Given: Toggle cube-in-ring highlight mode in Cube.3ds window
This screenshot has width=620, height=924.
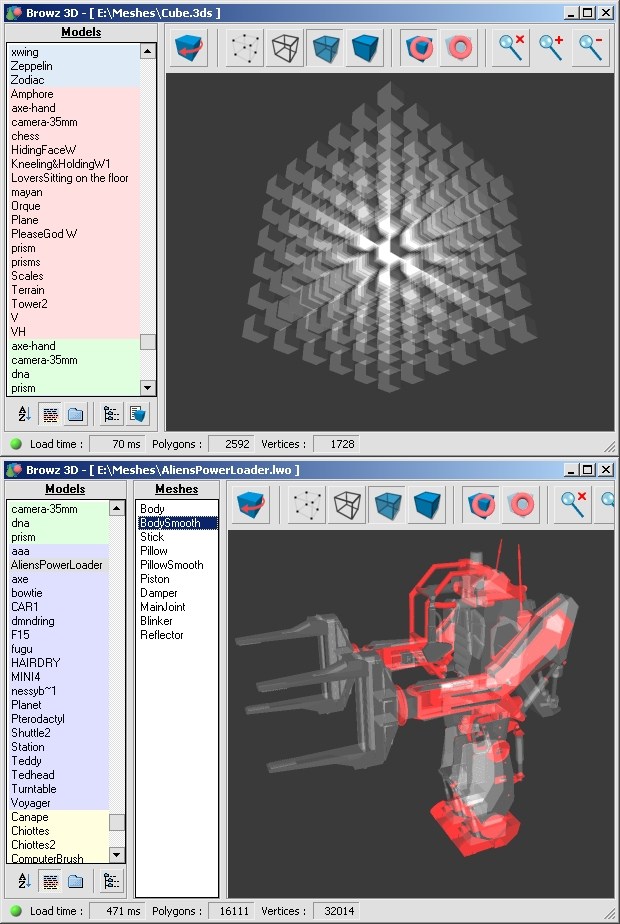Looking at the screenshot, I should [419, 47].
